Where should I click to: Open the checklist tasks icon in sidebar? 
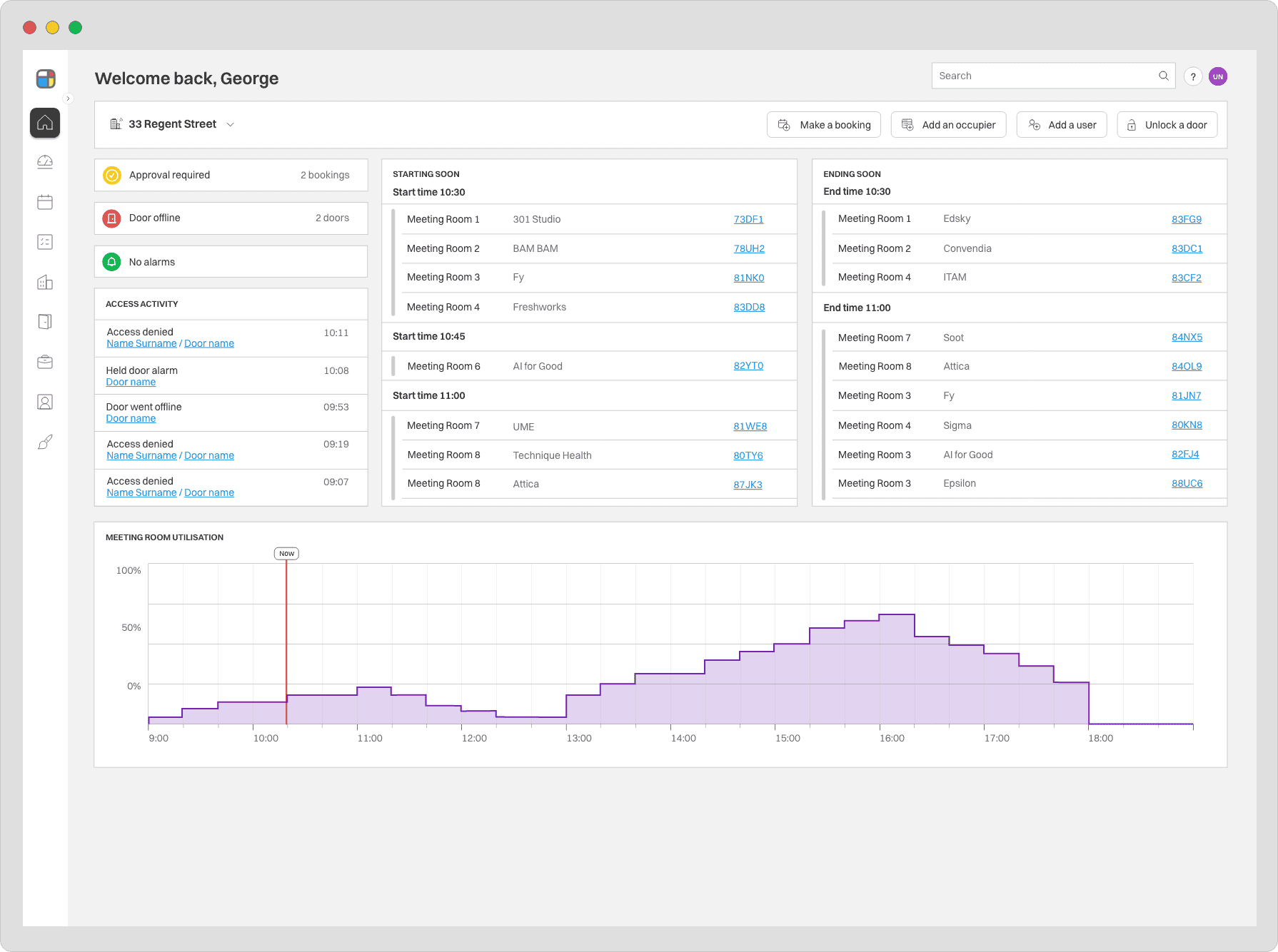click(45, 242)
